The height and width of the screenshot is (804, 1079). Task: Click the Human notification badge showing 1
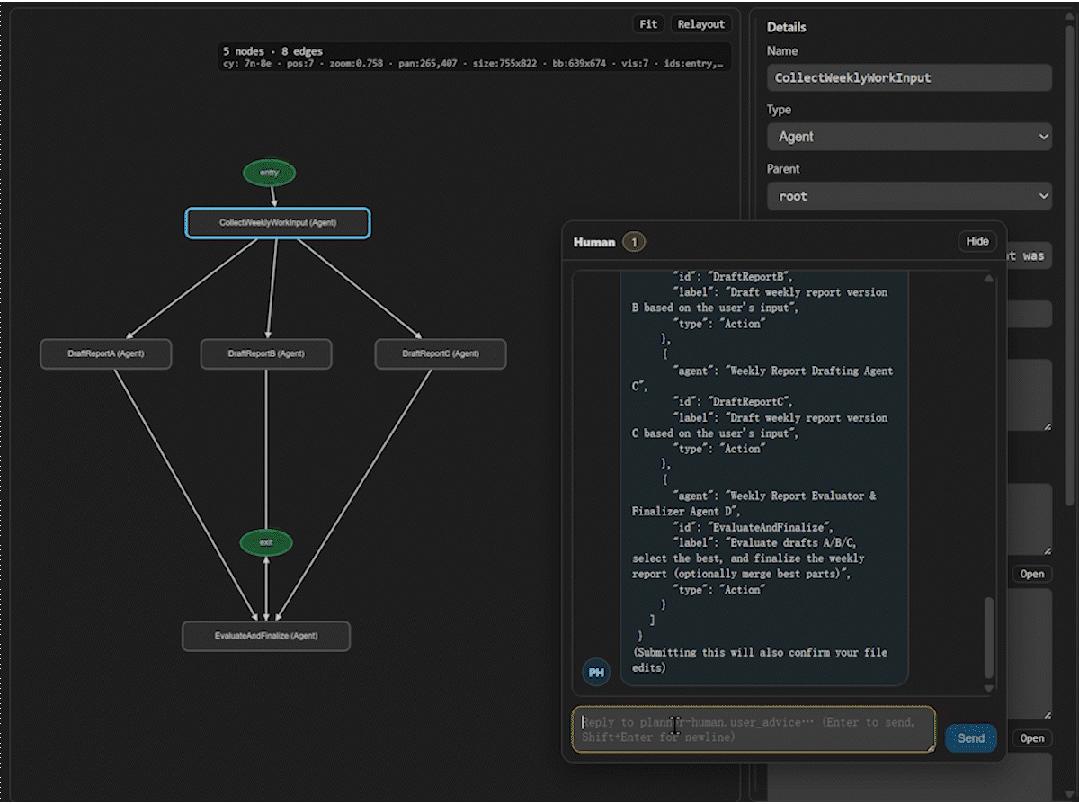pyautogui.click(x=634, y=242)
